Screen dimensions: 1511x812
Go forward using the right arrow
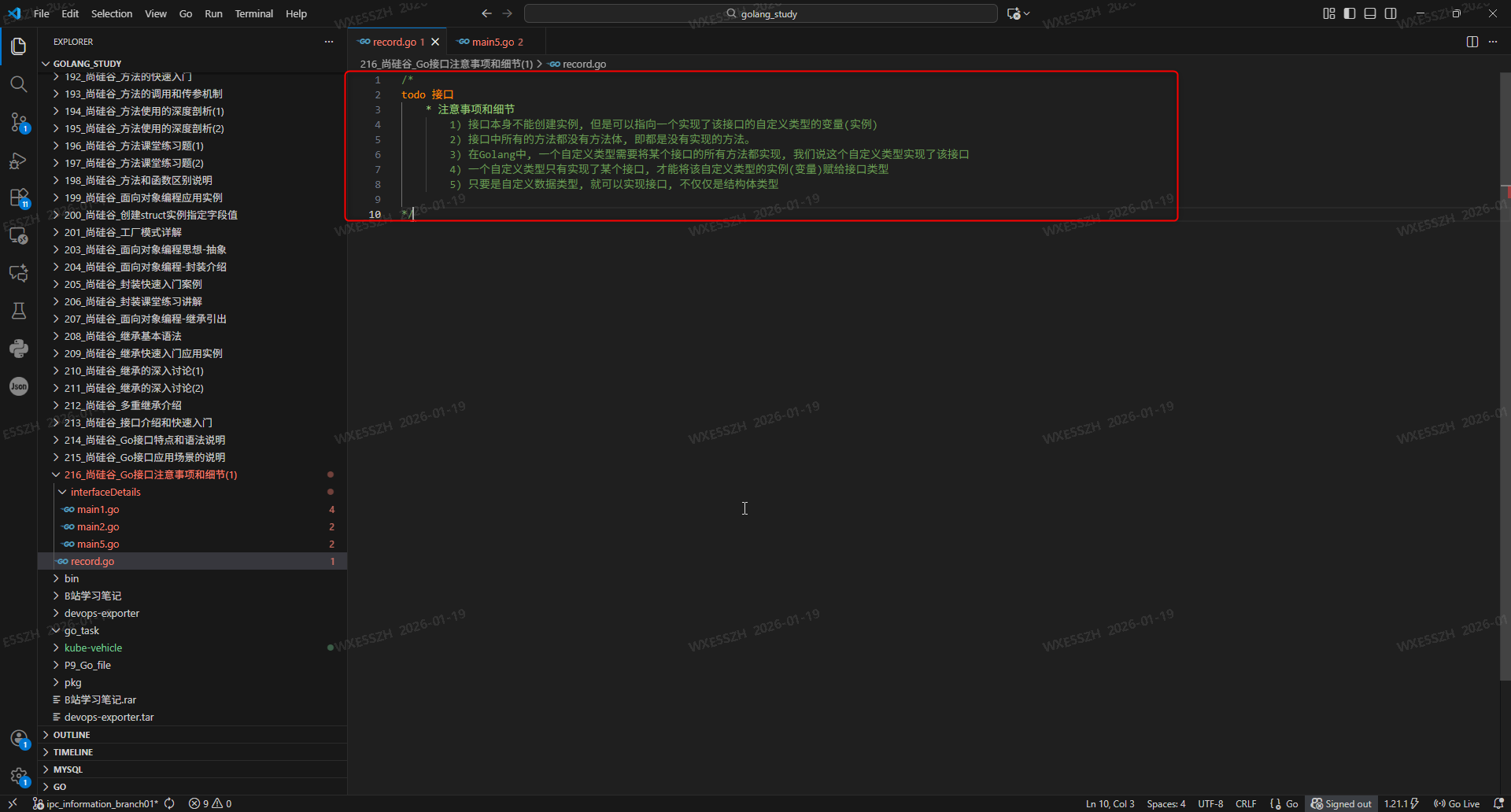click(508, 13)
